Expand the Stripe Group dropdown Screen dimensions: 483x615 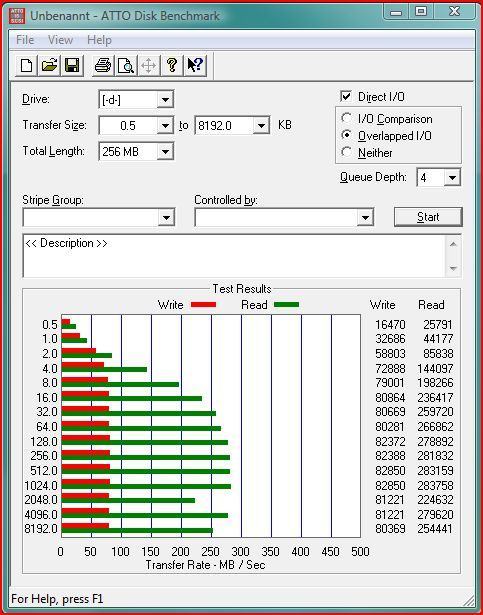(166, 218)
